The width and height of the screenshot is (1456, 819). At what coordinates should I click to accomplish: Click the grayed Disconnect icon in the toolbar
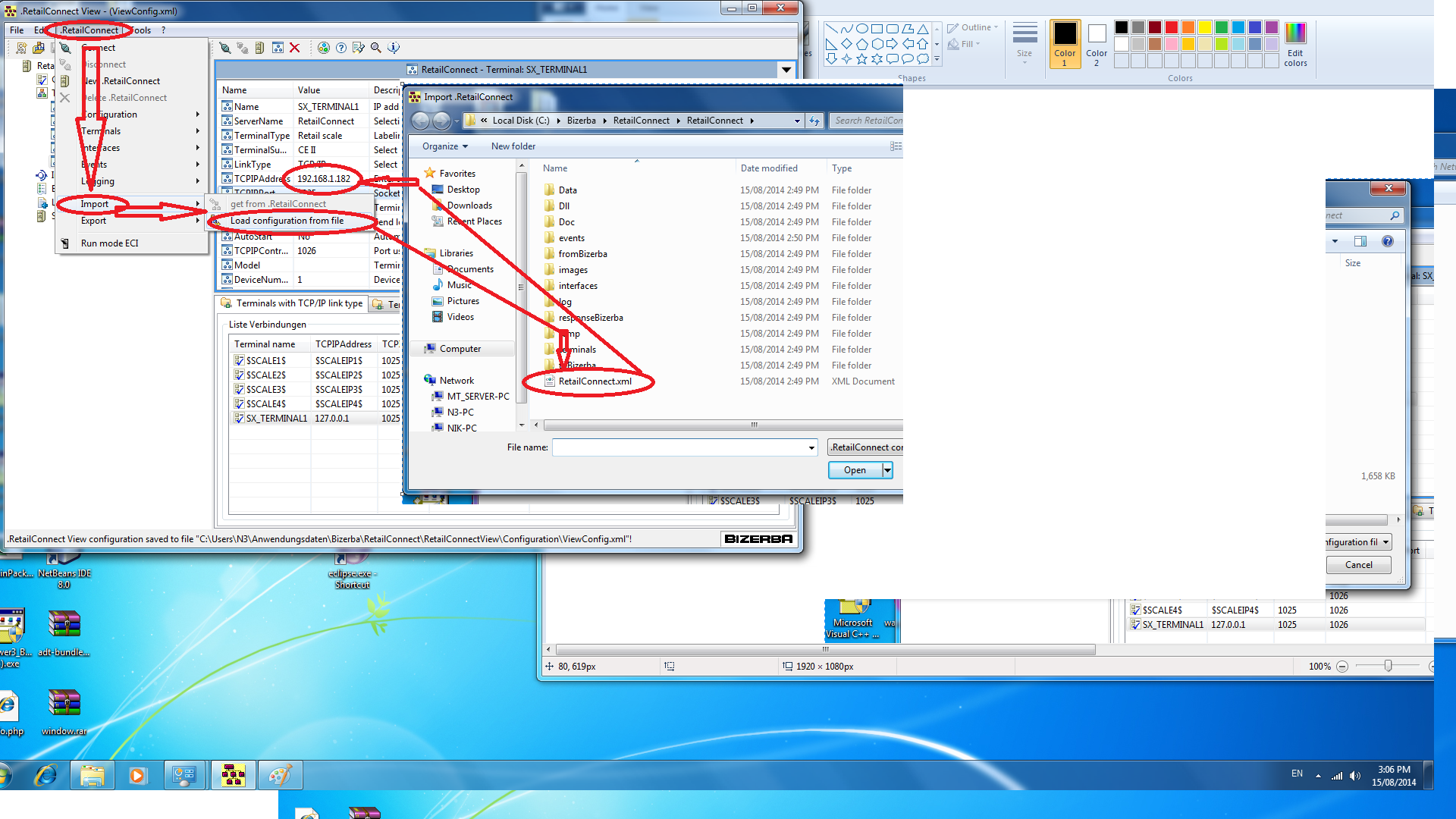pos(242,48)
